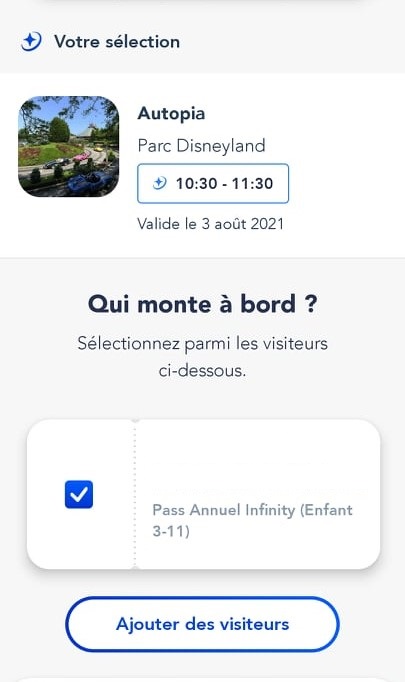Select the Pass Annuel Infinity (Enfant 3-11) label
The height and width of the screenshot is (682, 405).
tap(252, 520)
